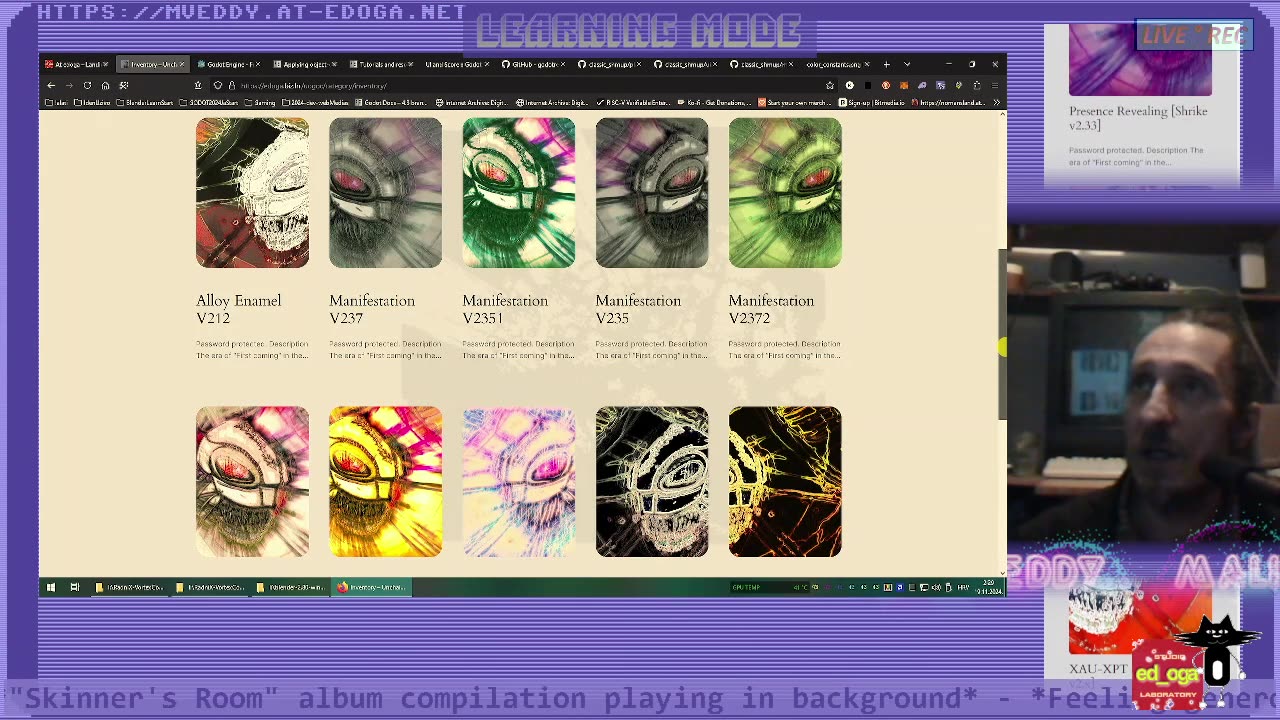Click Presence Revealing Shrike v2.33 title
1280x720 pixels.
pyautogui.click(x=1138, y=118)
